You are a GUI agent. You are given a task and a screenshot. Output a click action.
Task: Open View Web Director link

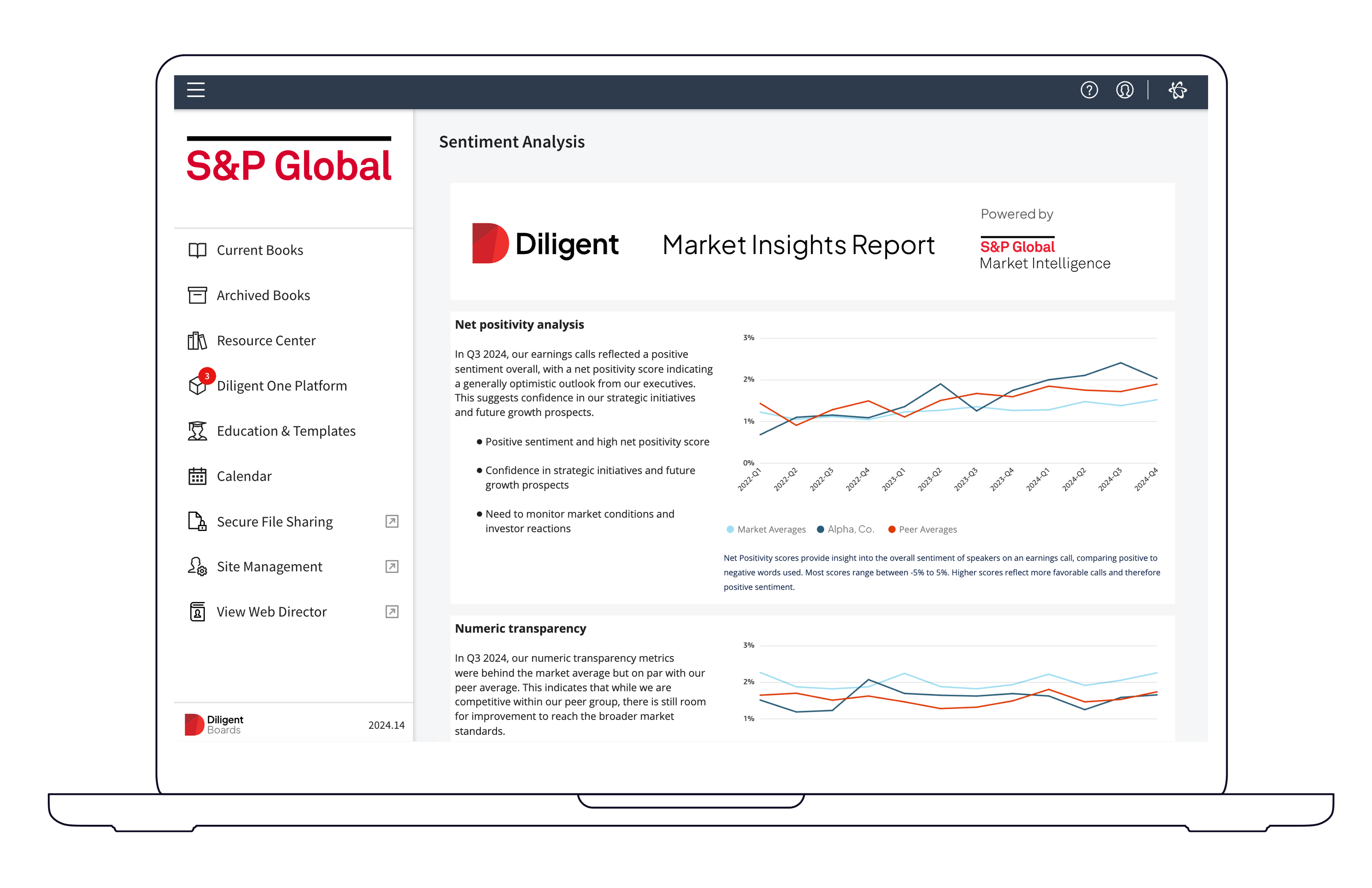[272, 612]
